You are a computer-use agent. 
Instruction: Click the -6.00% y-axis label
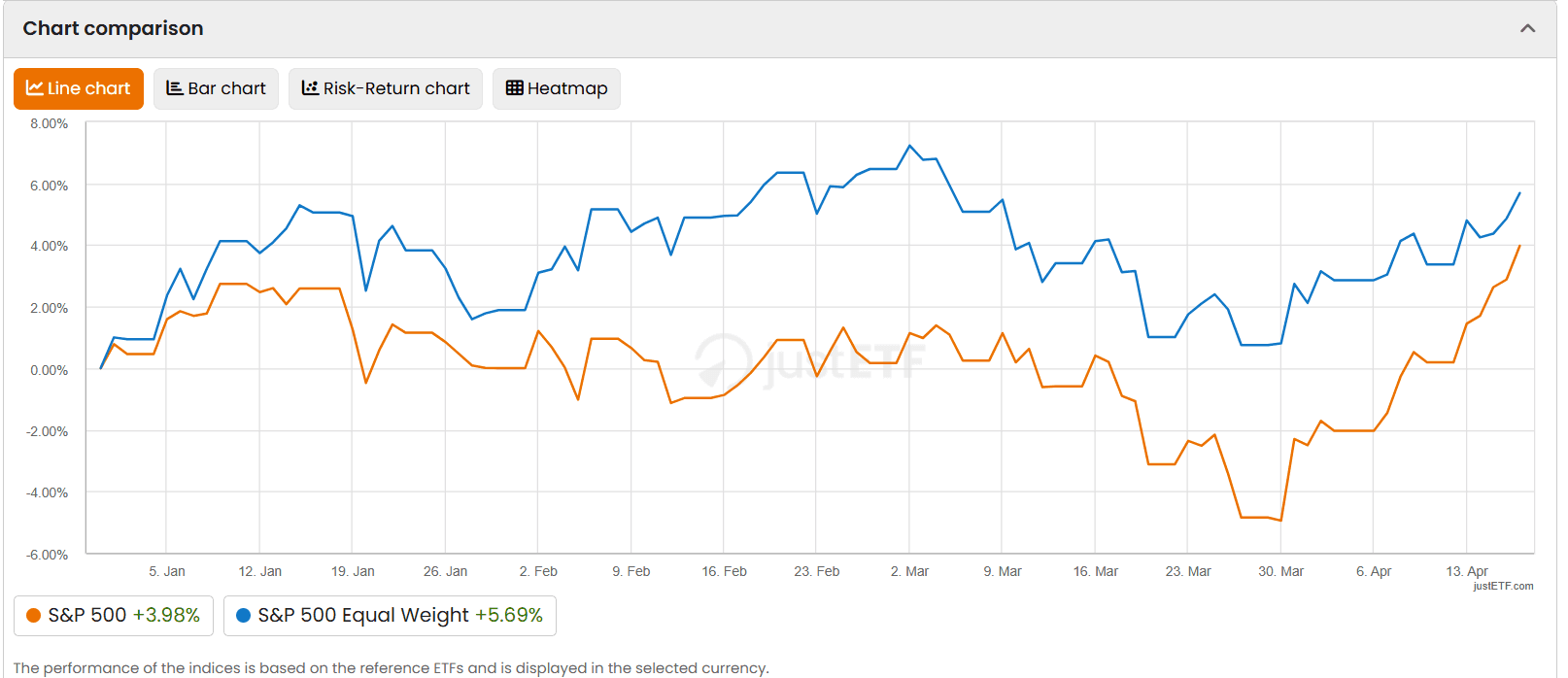point(47,555)
